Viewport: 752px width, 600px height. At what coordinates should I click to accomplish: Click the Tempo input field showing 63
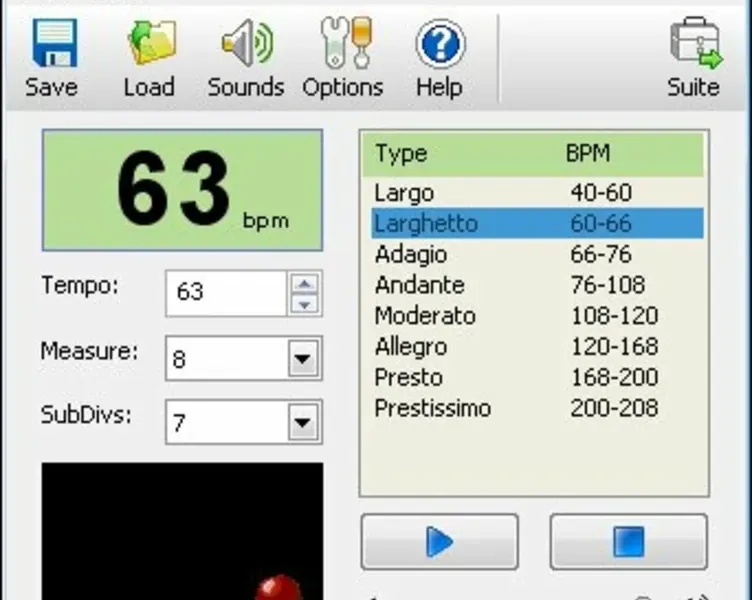click(226, 293)
